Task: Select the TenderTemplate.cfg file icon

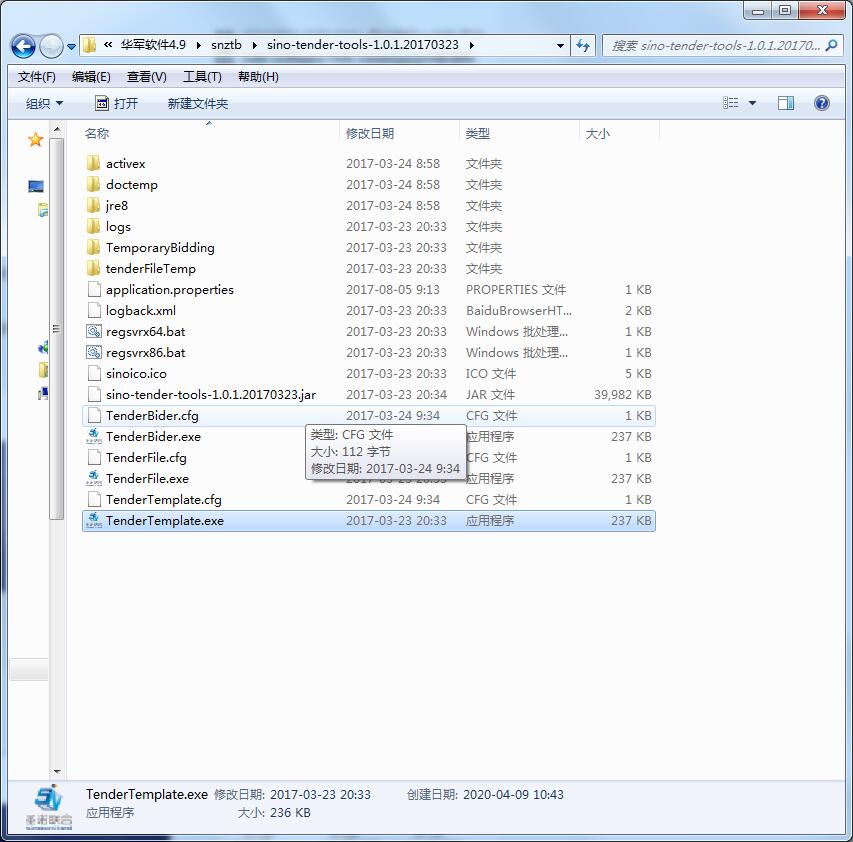Action: 94,499
